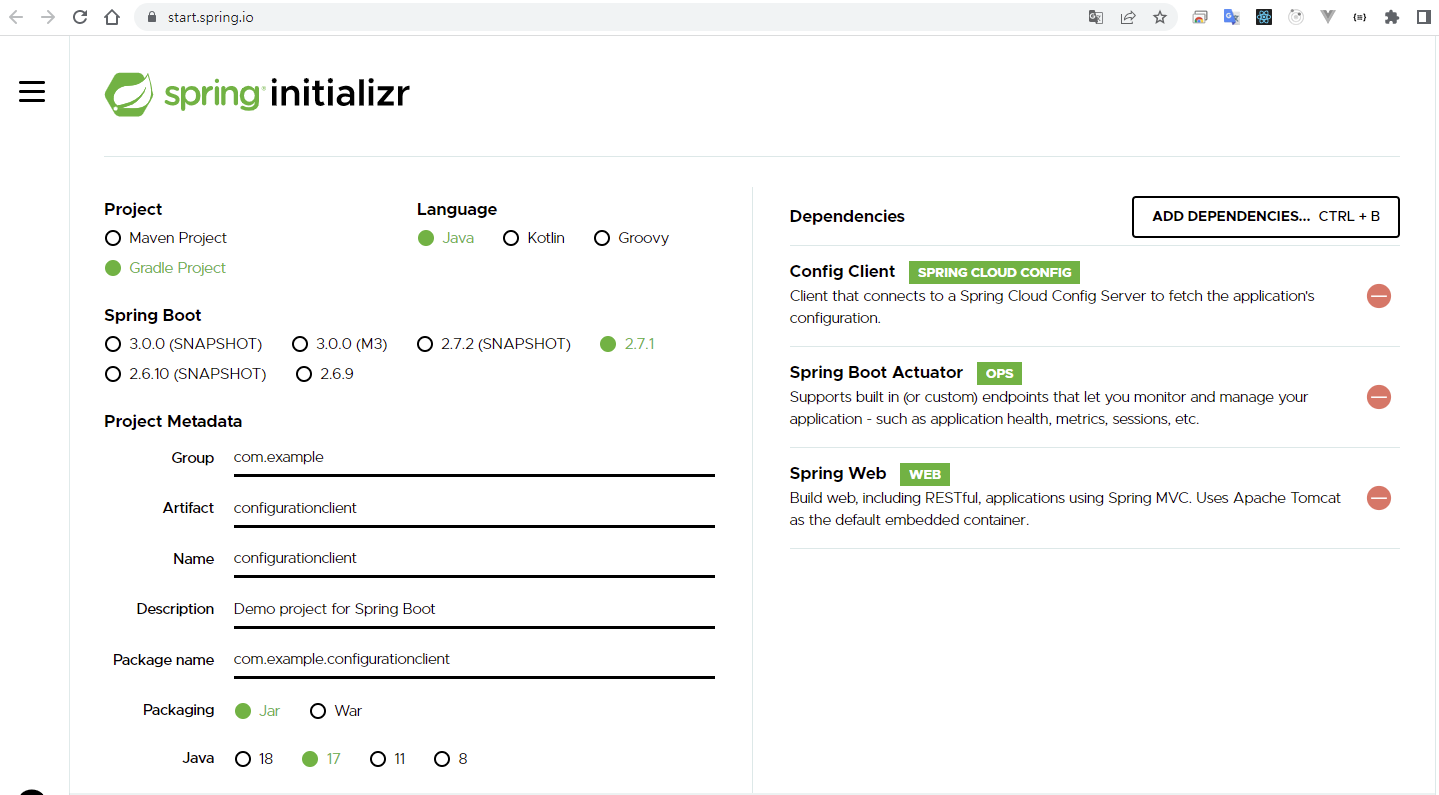The height and width of the screenshot is (795, 1439).
Task: Select Spring Boot 2.6.10 (SNAPSHOT)
Action: (x=185, y=374)
